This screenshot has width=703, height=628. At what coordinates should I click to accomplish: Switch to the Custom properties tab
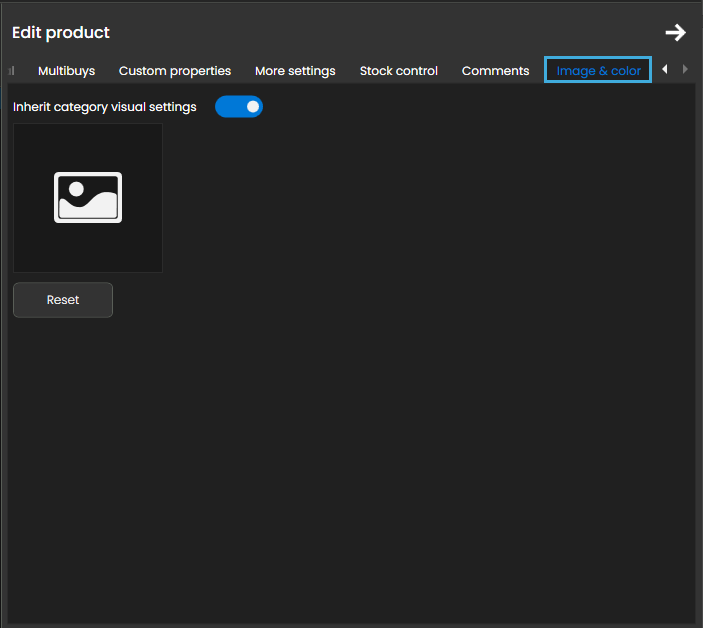(x=175, y=71)
